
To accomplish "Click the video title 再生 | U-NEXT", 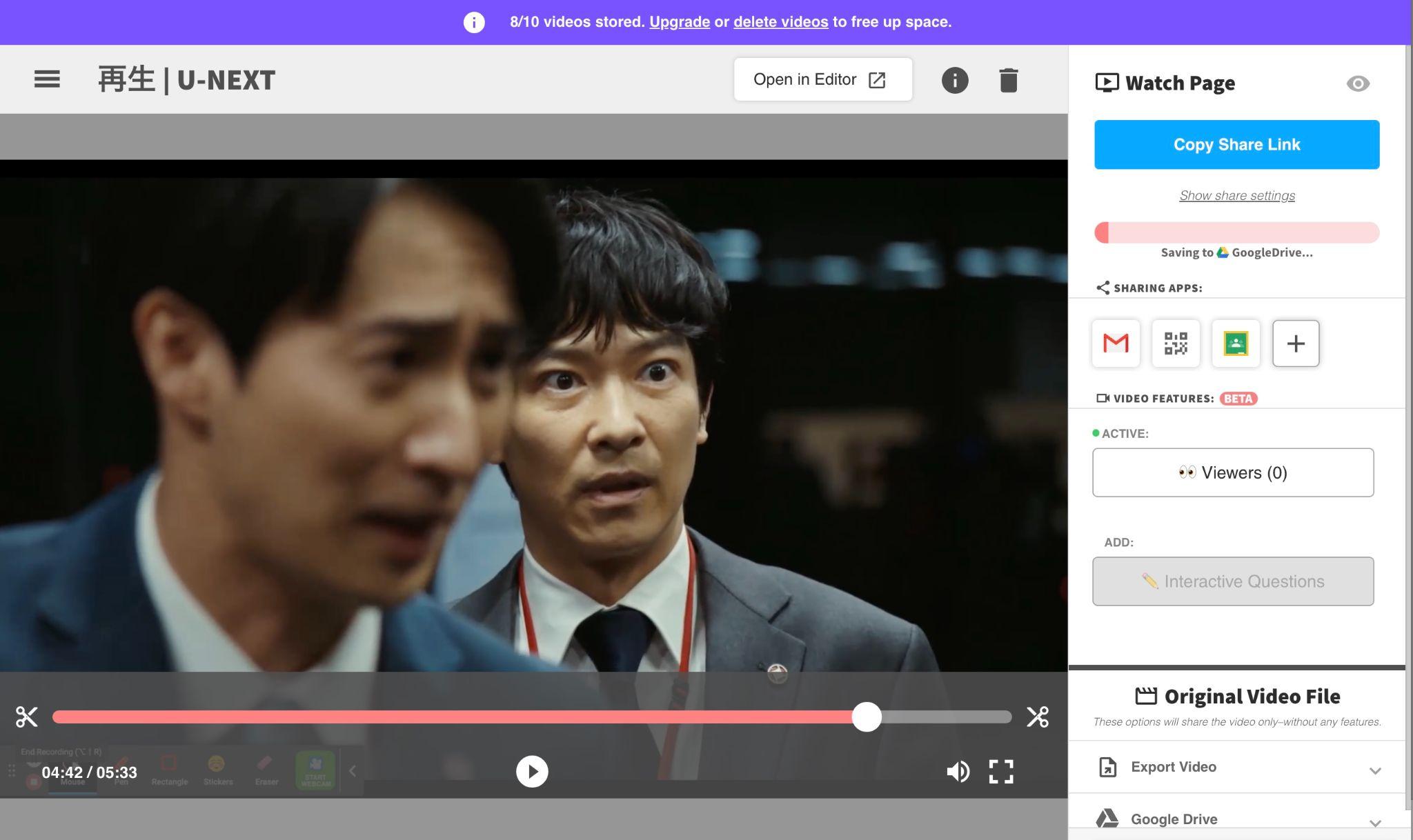I will (x=186, y=79).
